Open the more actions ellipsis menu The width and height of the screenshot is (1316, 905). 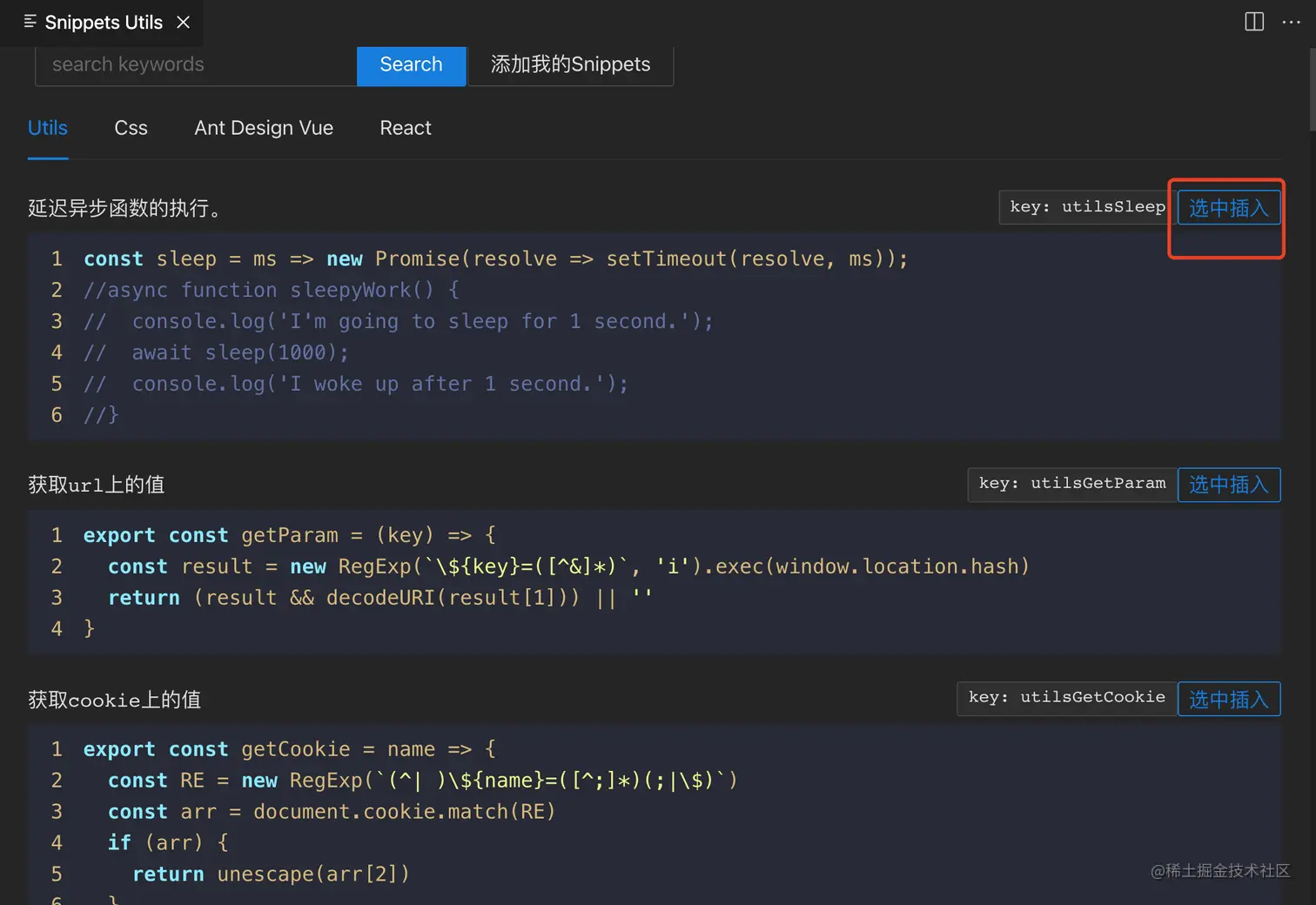(1292, 23)
